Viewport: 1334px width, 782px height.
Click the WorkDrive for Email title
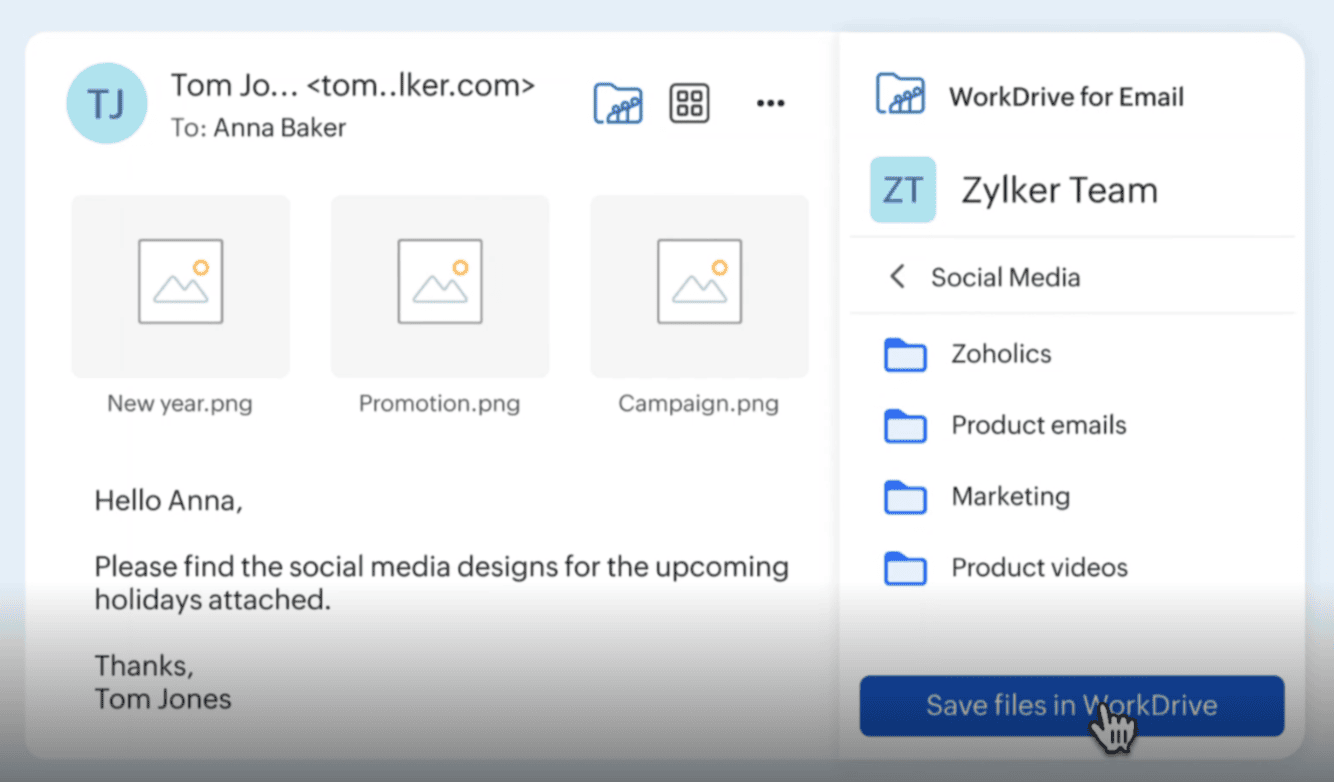pos(1066,97)
